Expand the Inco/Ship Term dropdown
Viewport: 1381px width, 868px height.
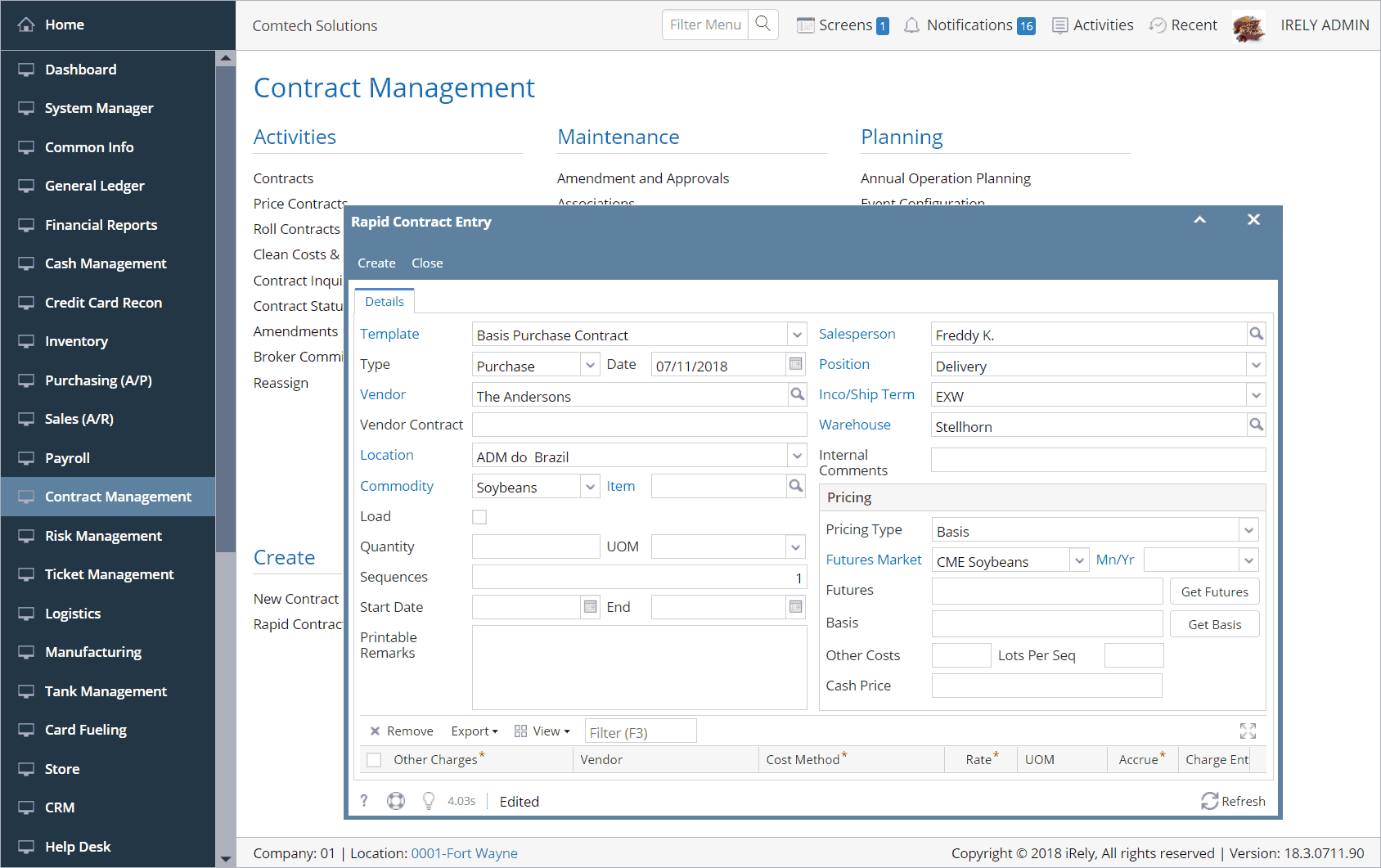point(1256,396)
